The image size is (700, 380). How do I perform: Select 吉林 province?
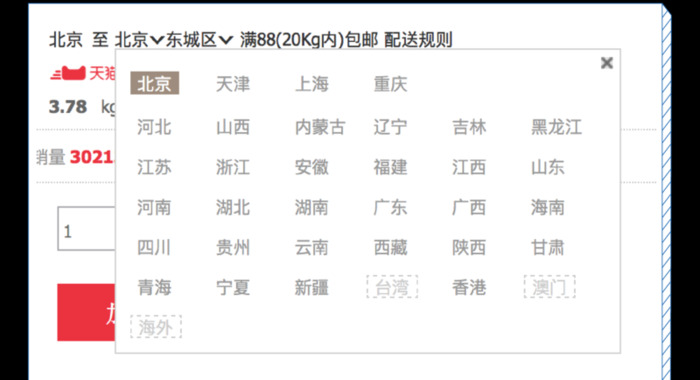pyautogui.click(x=469, y=127)
